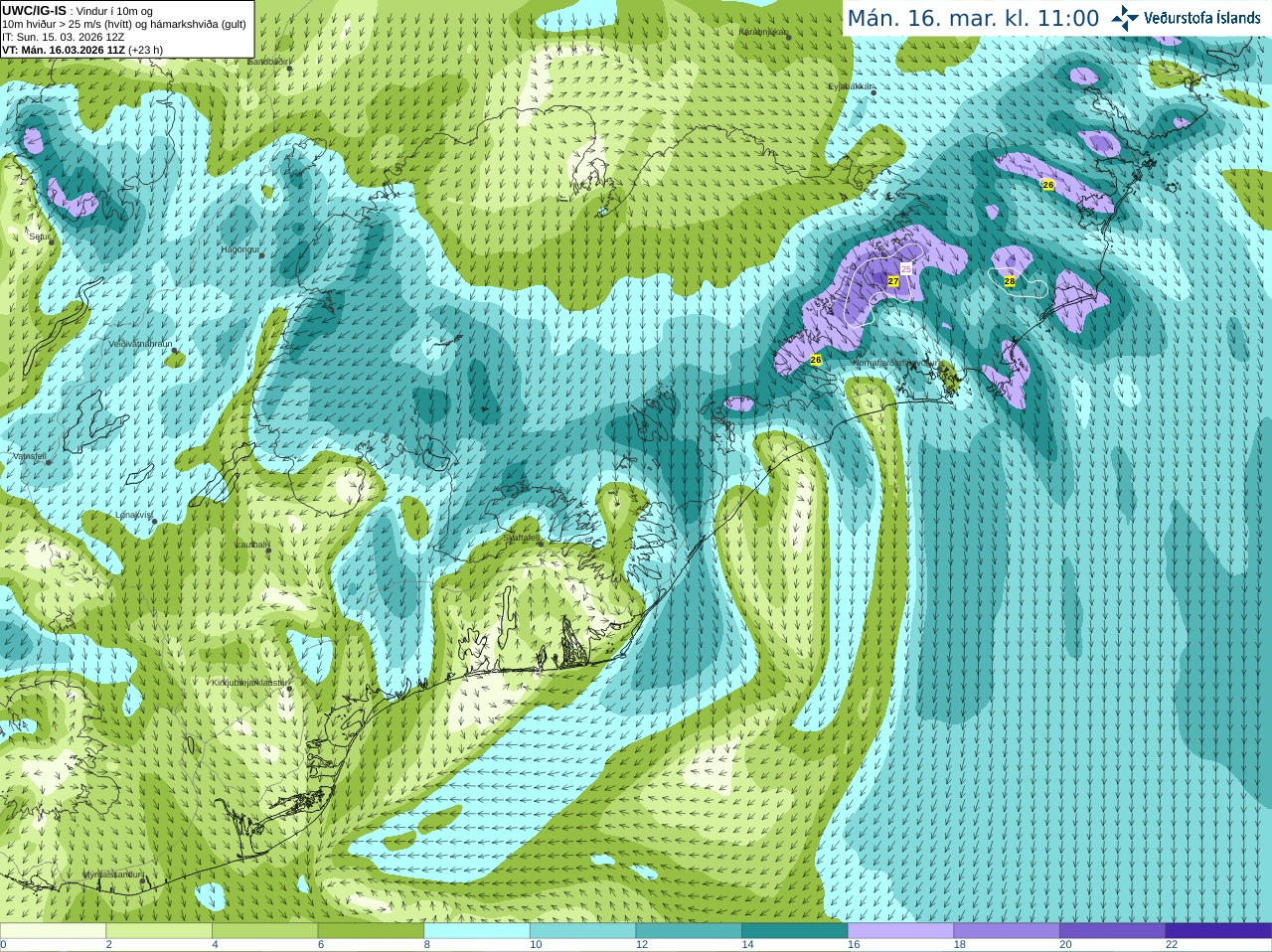Image resolution: width=1272 pixels, height=952 pixels.
Task: Click the Veðurstofa Íslands name text
Action: tap(1202, 18)
